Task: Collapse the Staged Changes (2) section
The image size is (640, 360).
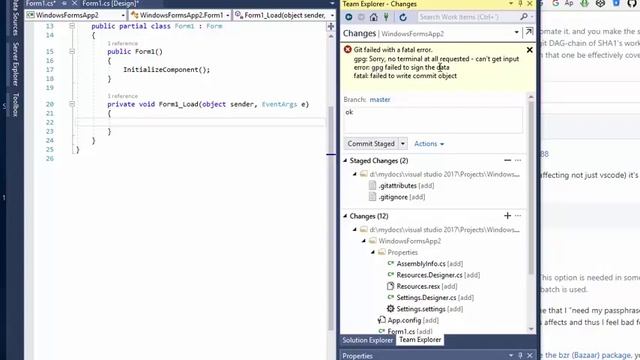Action: click(345, 160)
